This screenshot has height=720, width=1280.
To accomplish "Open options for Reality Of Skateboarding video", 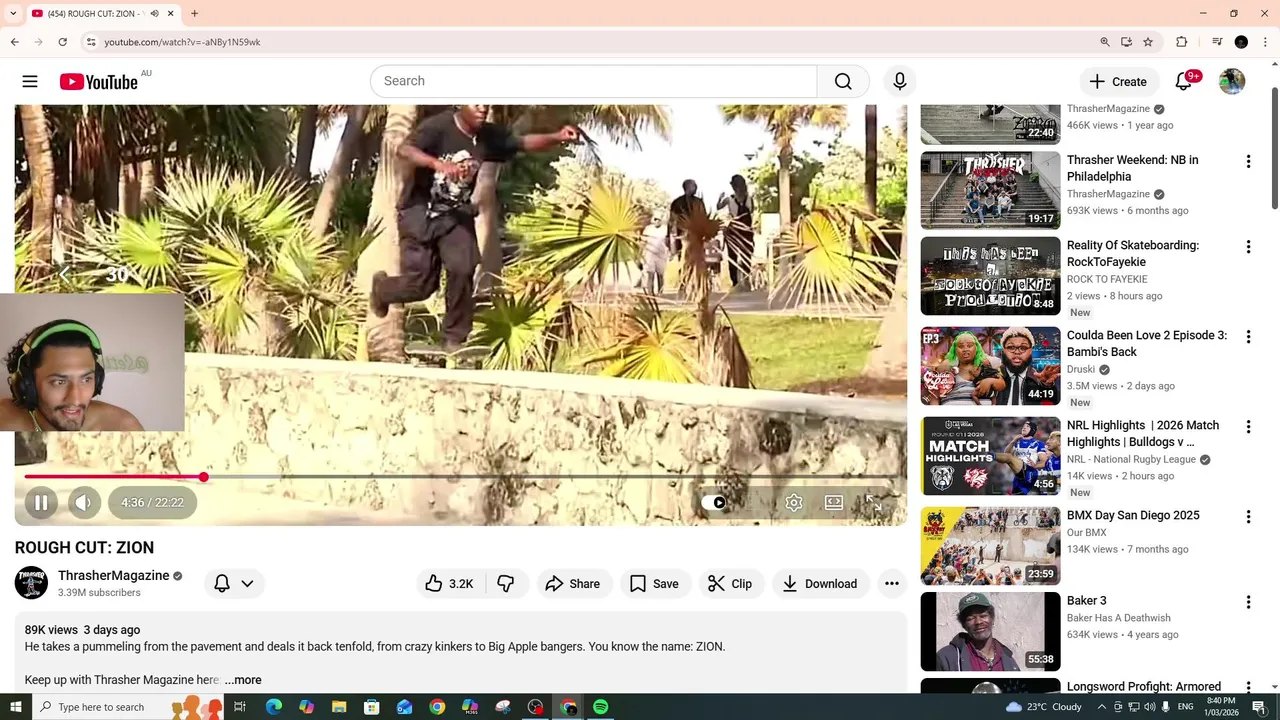I will 1248,246.
